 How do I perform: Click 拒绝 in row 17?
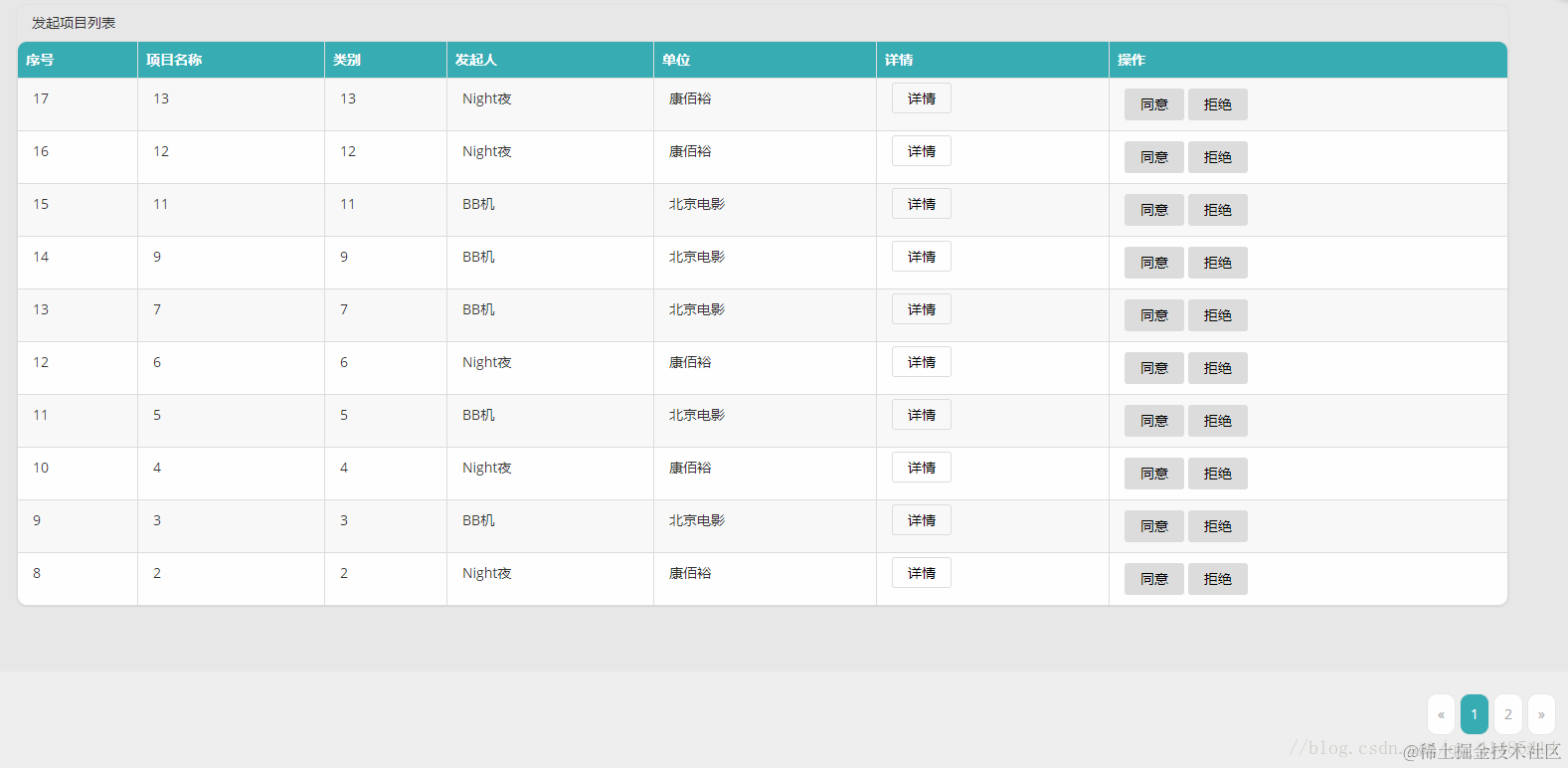(x=1217, y=104)
